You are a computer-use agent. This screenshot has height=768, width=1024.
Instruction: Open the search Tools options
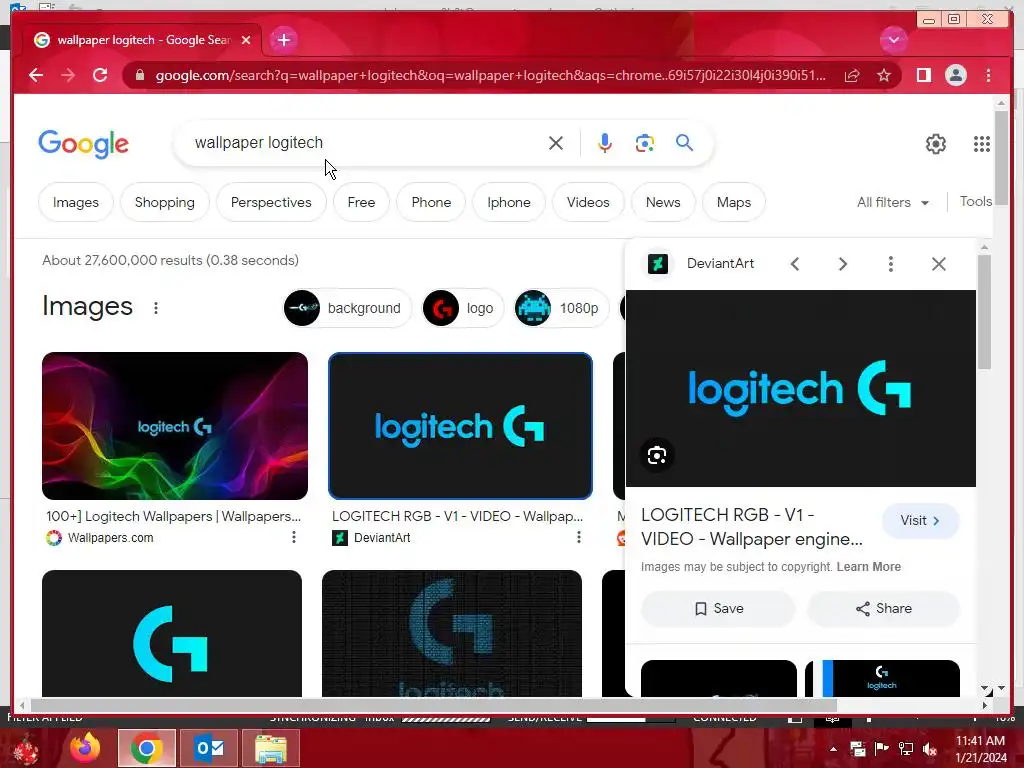pyautogui.click(x=976, y=202)
